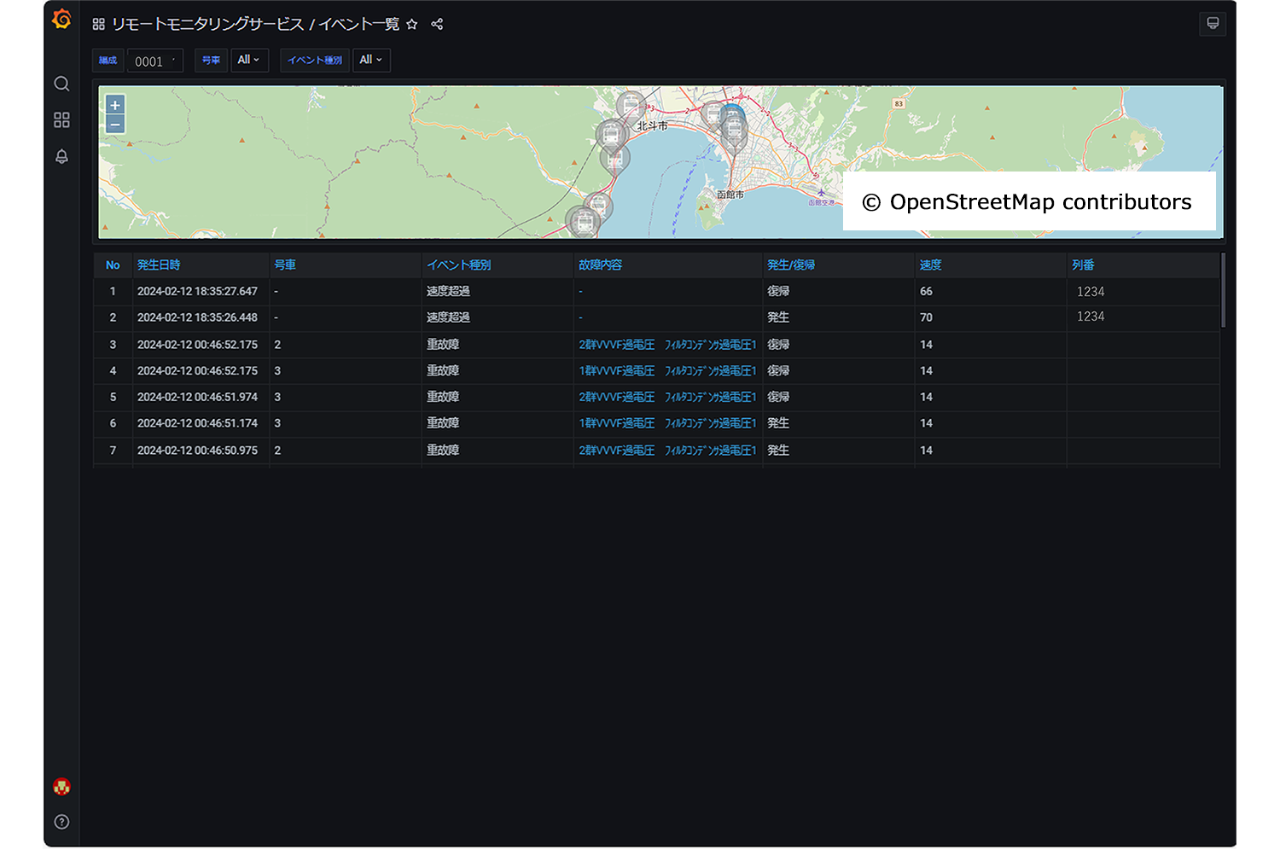Open 故障内容 link in row No 6

(x=667, y=424)
